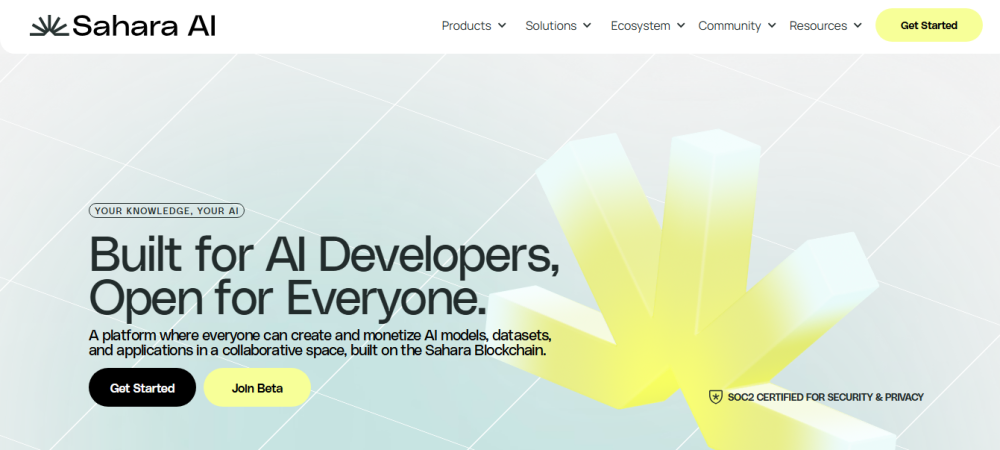Click the Sahara AI logo icon

[49, 26]
